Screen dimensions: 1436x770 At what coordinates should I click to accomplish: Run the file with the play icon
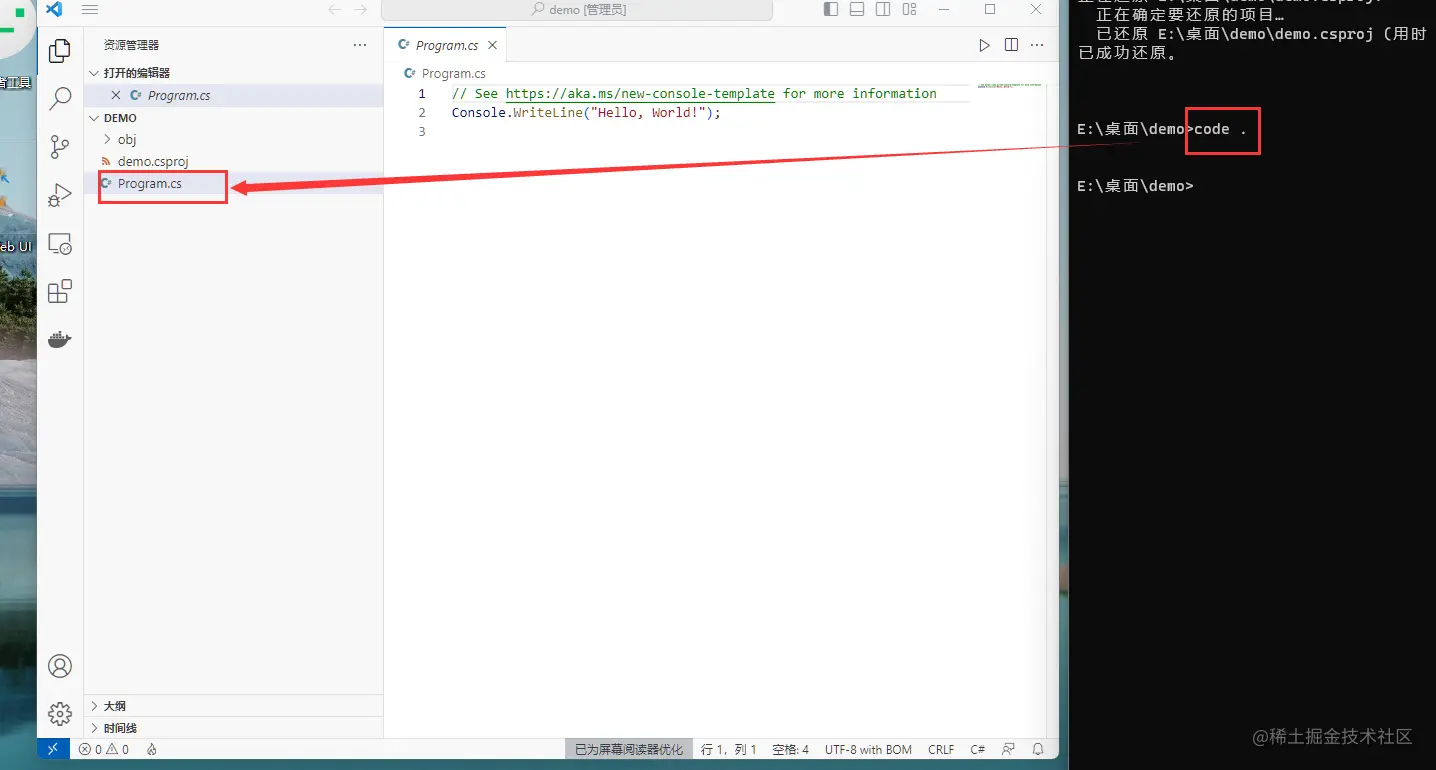pyautogui.click(x=984, y=45)
